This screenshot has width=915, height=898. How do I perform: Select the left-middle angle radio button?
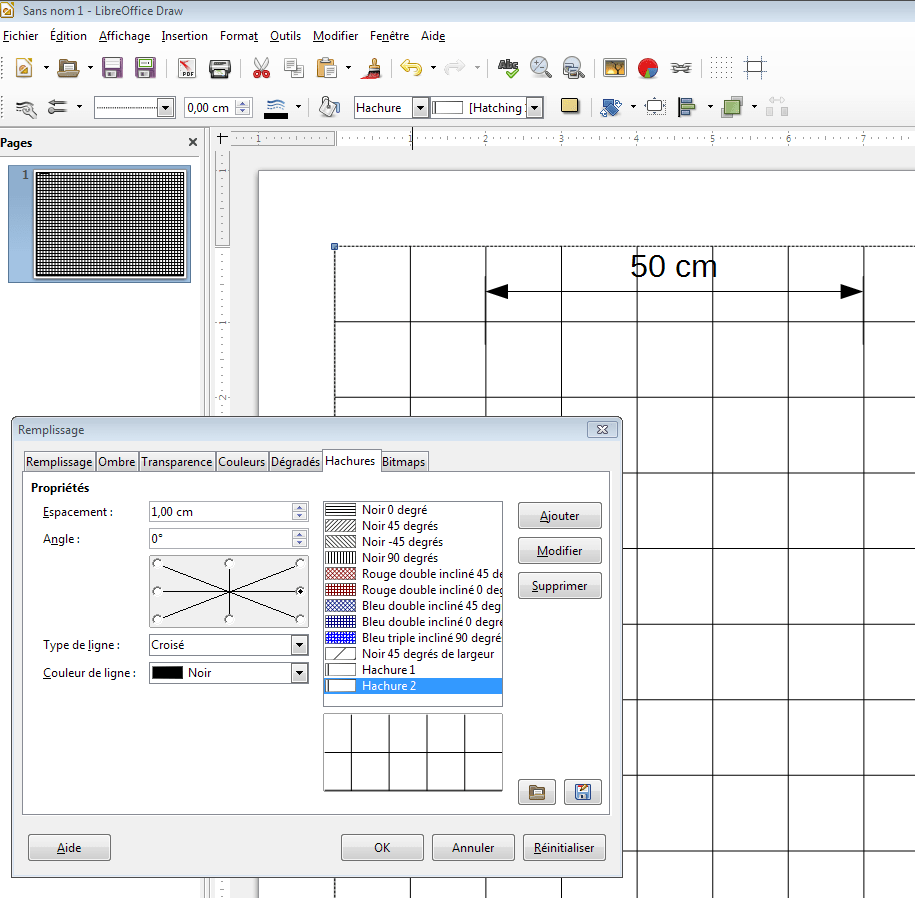pyautogui.click(x=157, y=591)
